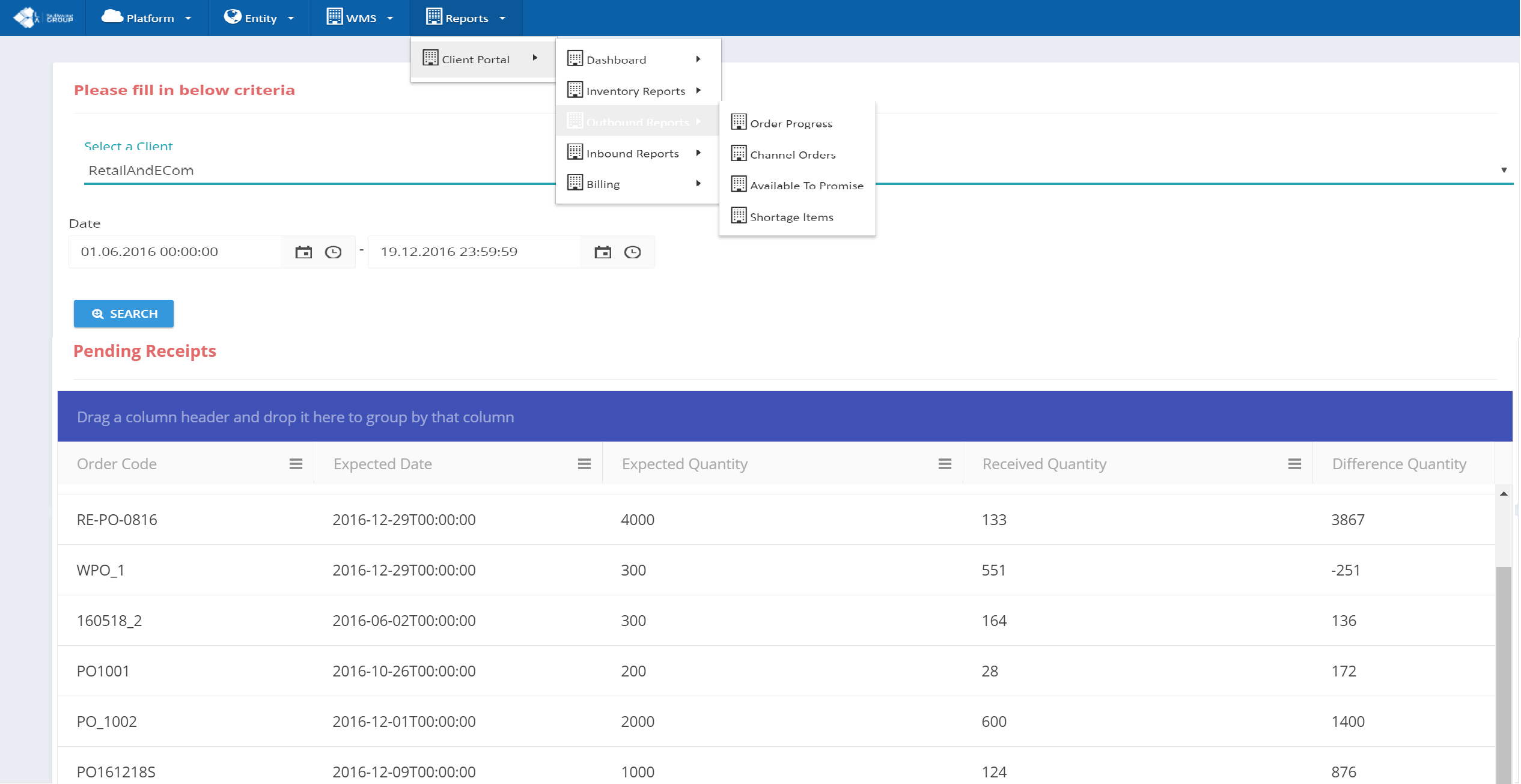Open Expected Date column menu icon
The width and height of the screenshot is (1521, 784).
click(x=584, y=464)
